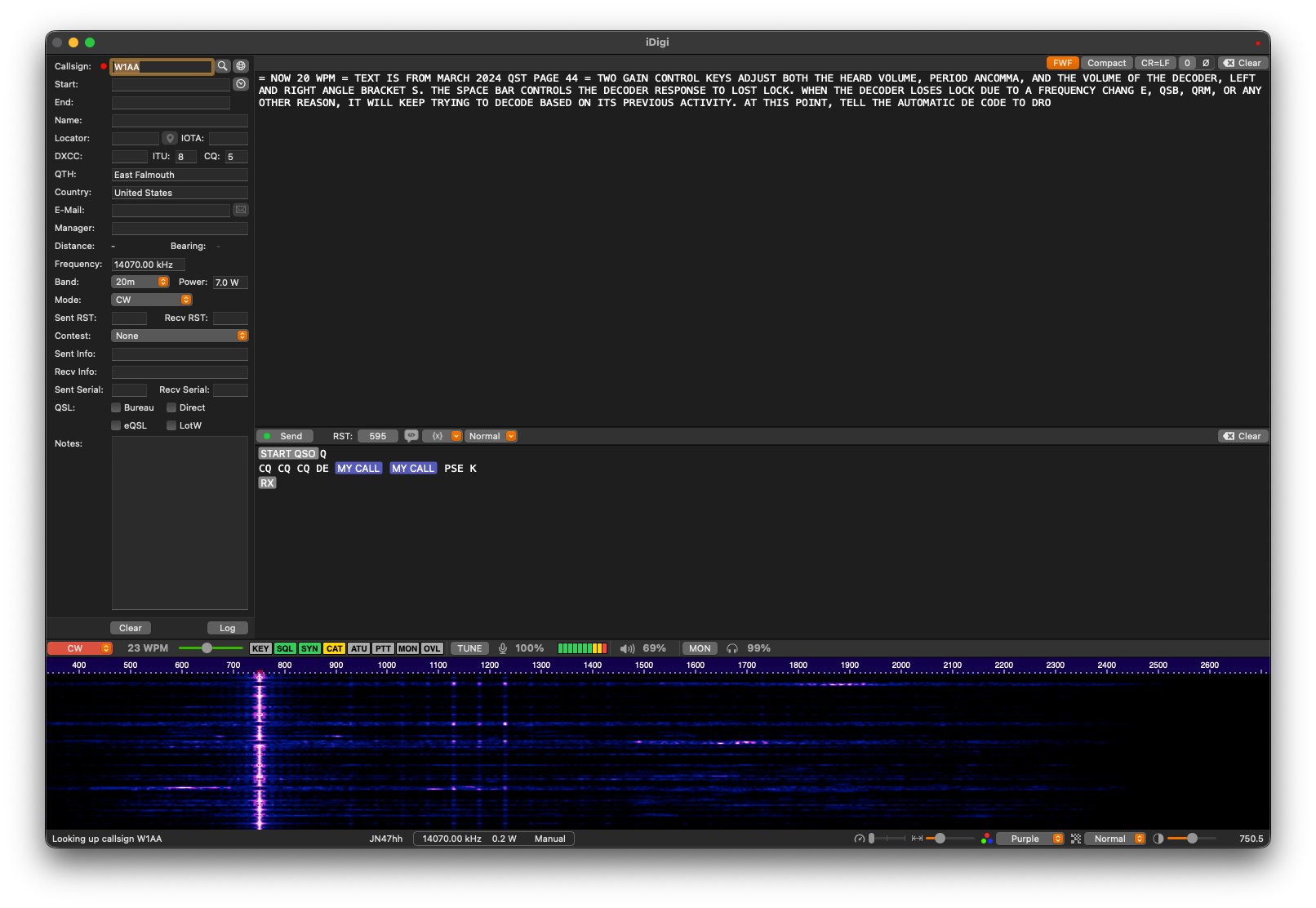The width and height of the screenshot is (1316, 908).
Task: Select the slashed Ø zero option
Action: click(x=1206, y=63)
